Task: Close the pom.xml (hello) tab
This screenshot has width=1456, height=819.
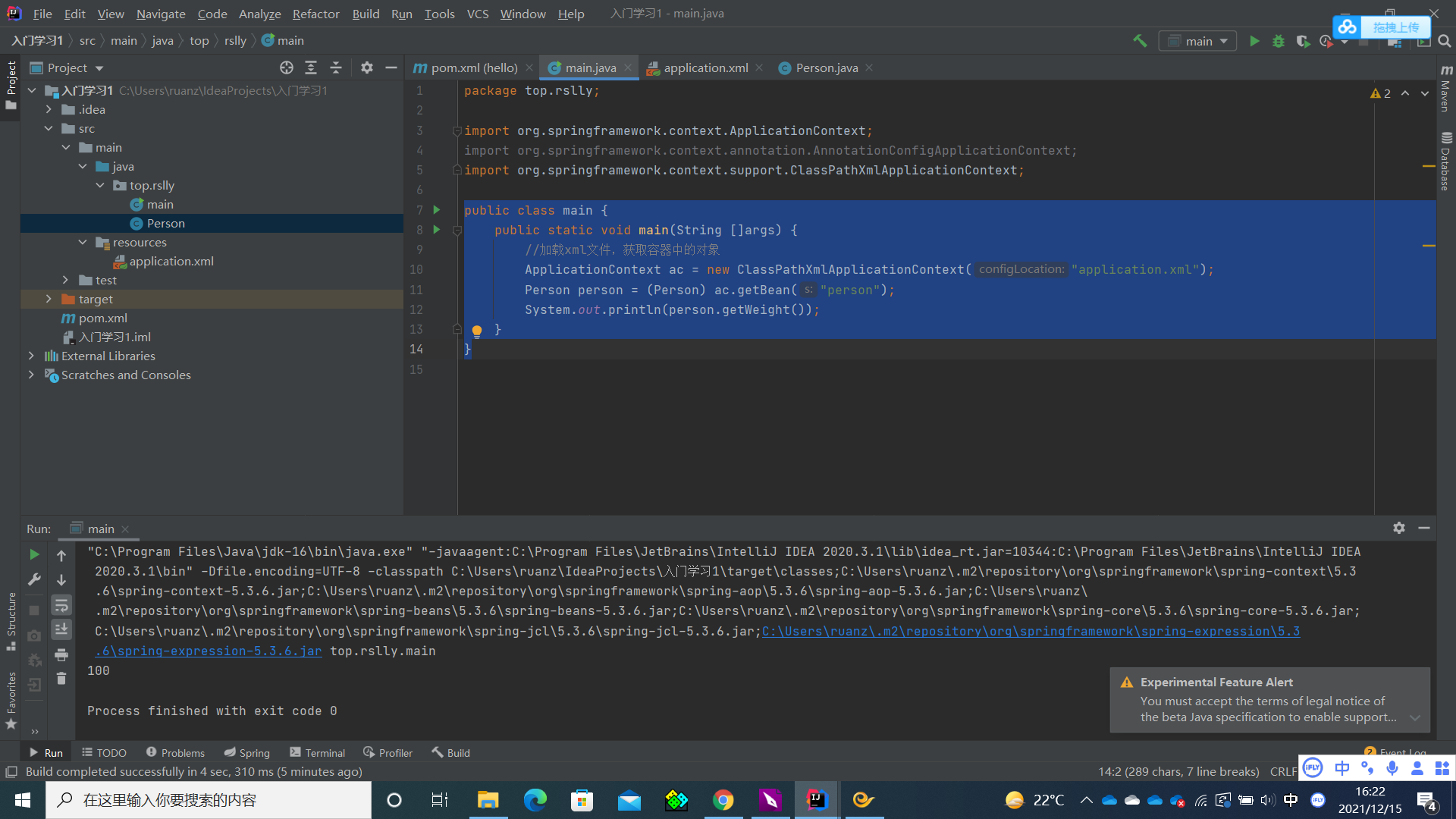Action: click(529, 67)
